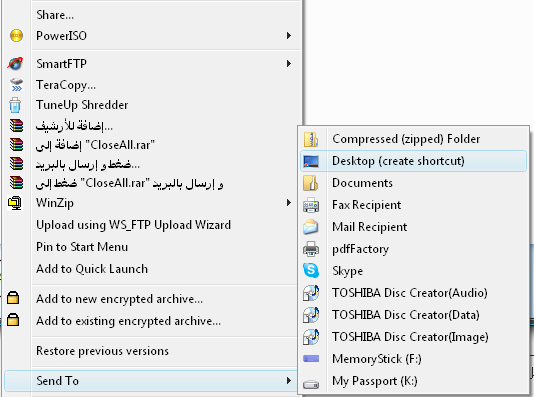Expand the SmartFTP submenu arrow
The width and height of the screenshot is (534, 397).
pos(289,63)
